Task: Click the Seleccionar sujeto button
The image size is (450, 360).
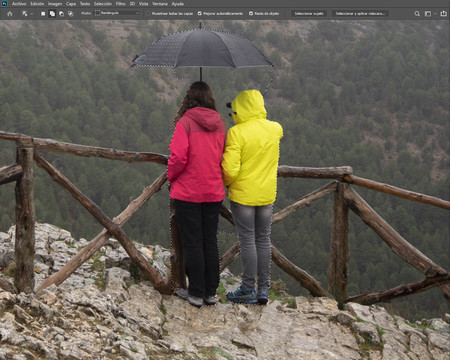Action: point(309,14)
